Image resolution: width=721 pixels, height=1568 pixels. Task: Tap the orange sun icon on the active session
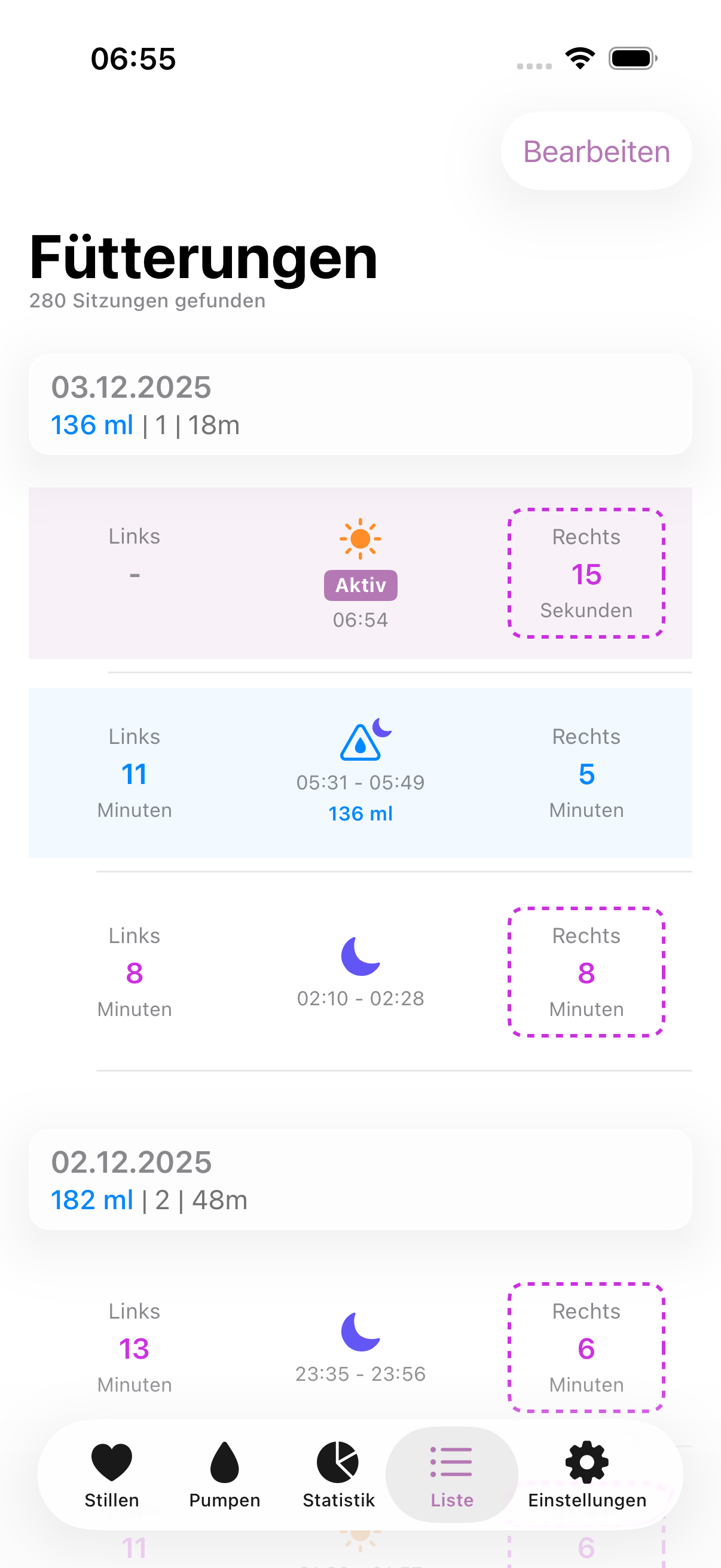(x=360, y=538)
